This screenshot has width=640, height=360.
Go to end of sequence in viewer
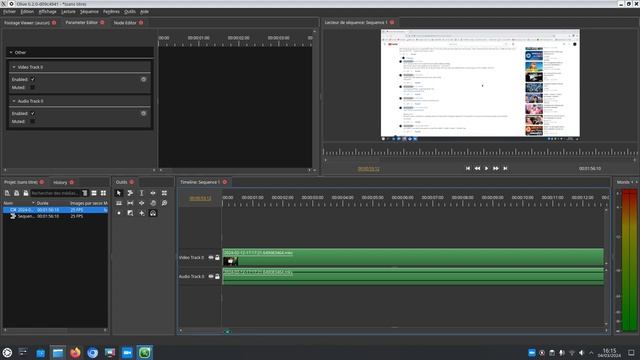click(505, 168)
